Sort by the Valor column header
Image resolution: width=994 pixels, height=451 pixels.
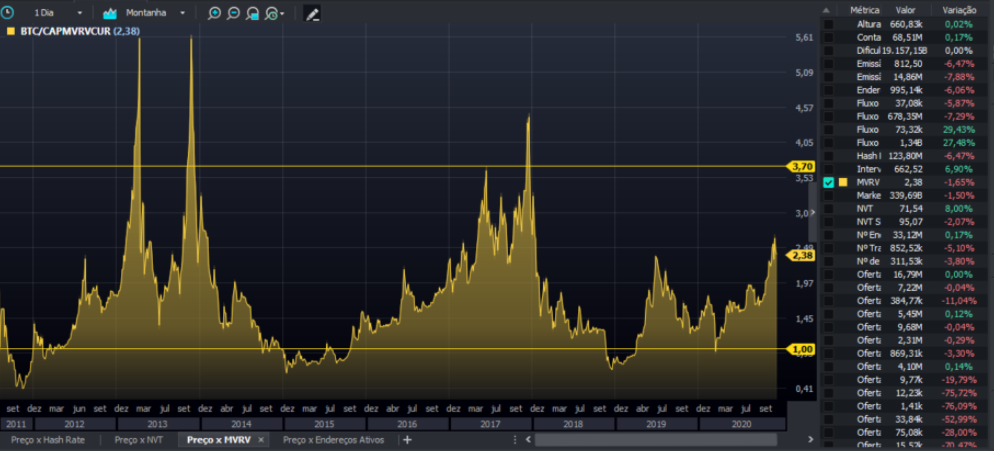(905, 10)
